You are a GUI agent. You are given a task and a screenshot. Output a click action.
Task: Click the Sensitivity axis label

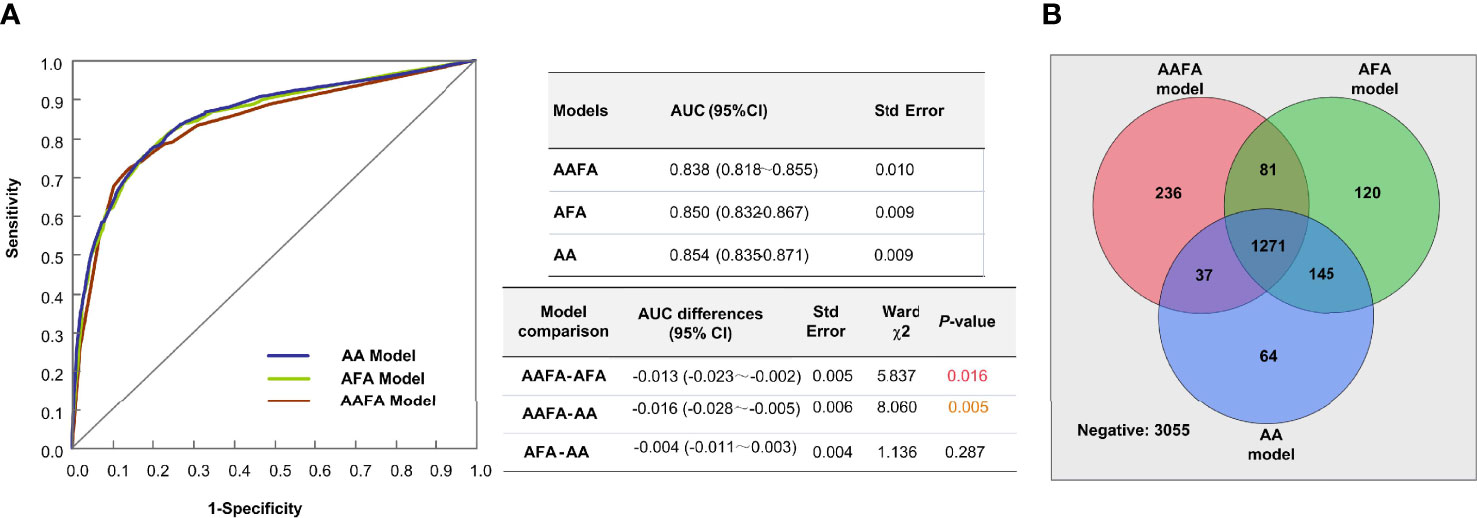pyautogui.click(x=13, y=216)
